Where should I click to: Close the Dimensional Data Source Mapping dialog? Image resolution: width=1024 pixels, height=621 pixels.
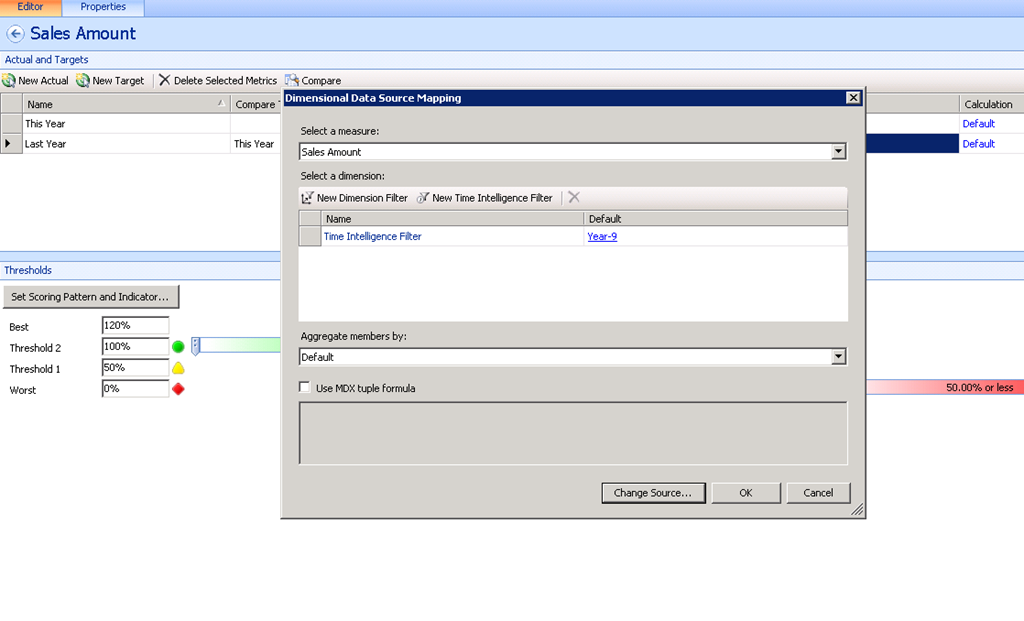click(853, 97)
